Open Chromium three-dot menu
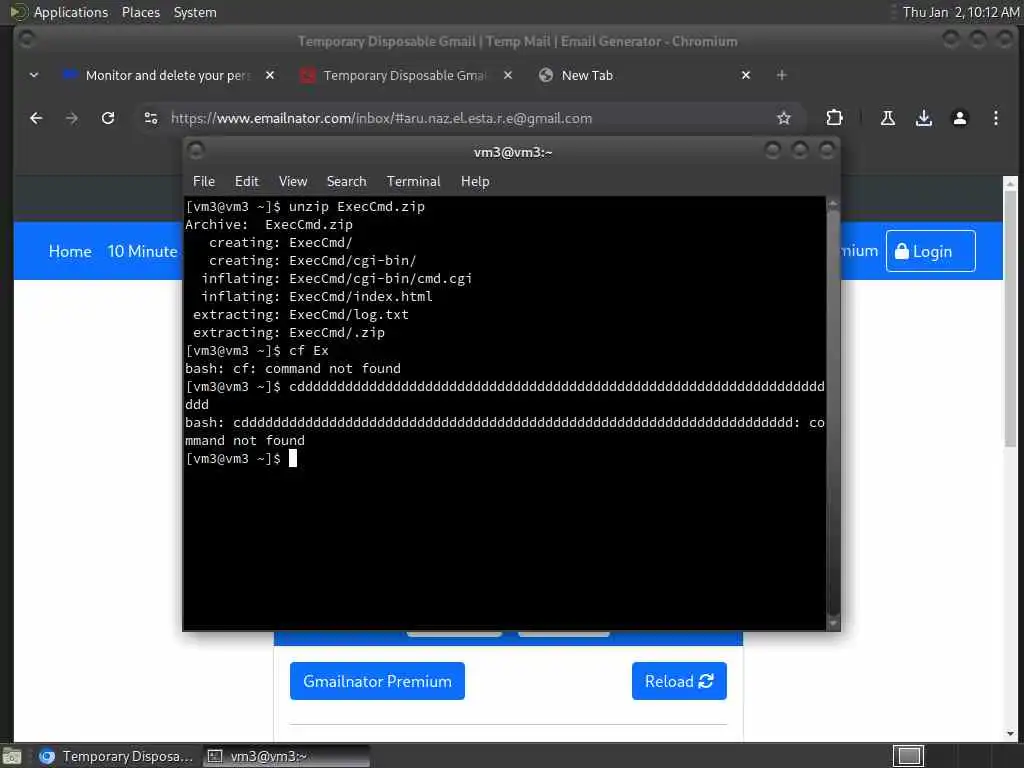This screenshot has width=1024, height=768. (x=995, y=118)
